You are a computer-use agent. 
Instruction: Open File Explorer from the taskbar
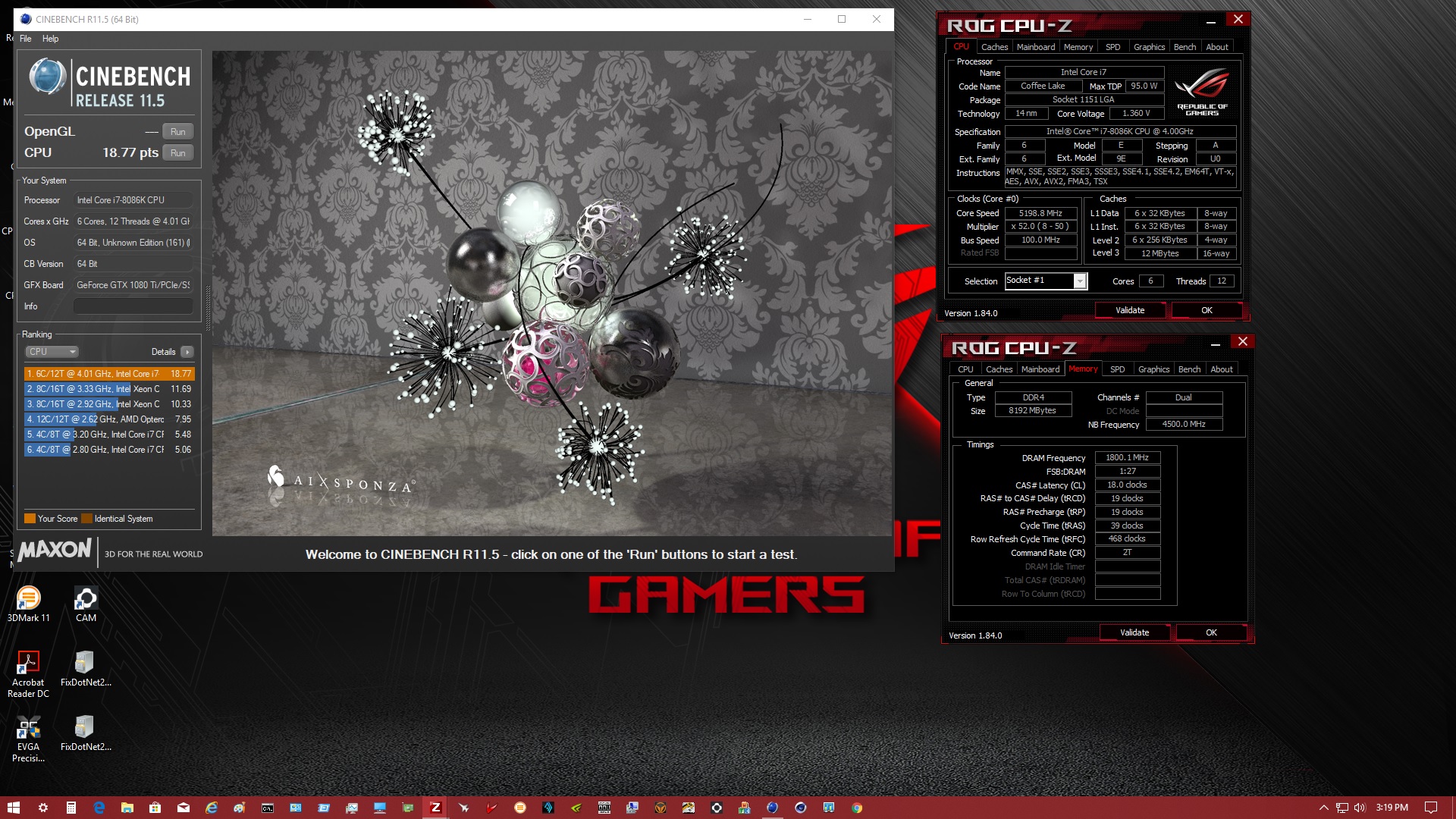tap(127, 808)
